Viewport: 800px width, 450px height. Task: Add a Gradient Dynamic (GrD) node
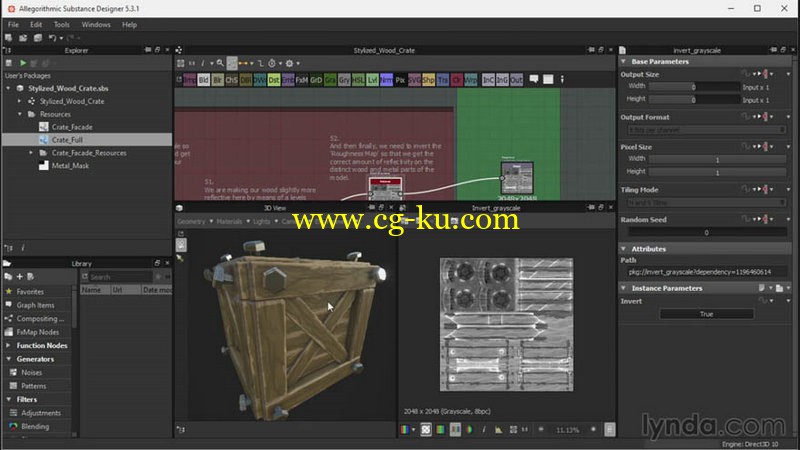(x=316, y=80)
